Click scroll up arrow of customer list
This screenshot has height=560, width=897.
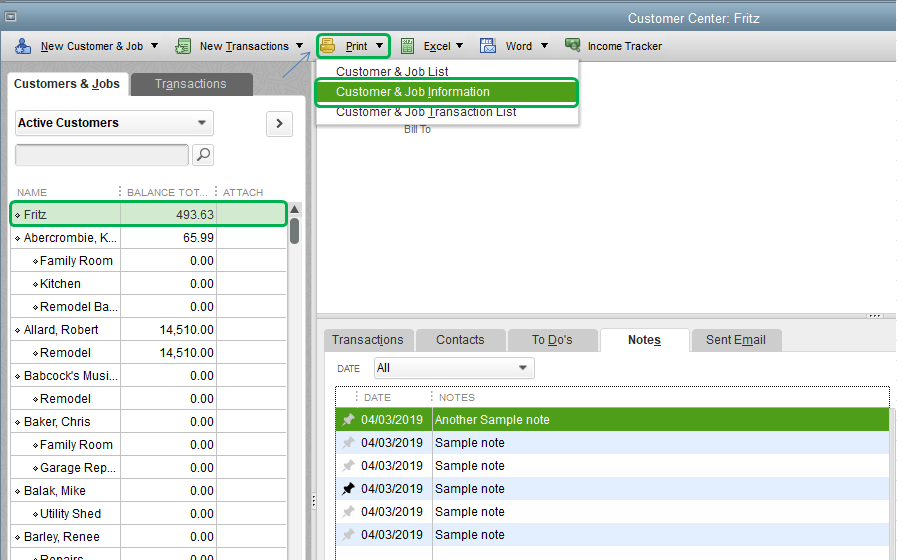point(295,209)
